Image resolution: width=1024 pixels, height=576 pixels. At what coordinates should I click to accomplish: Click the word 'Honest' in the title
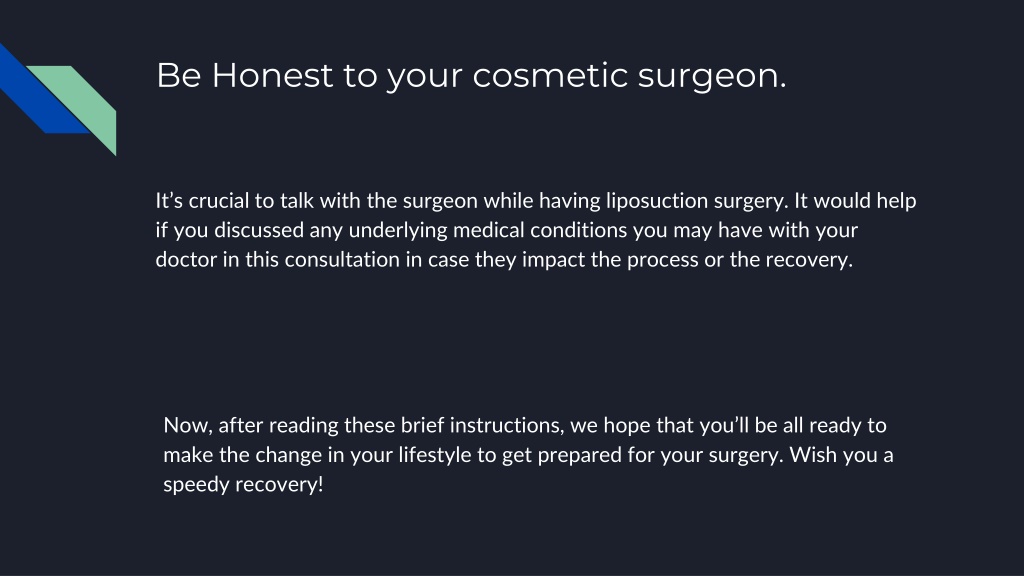point(272,74)
